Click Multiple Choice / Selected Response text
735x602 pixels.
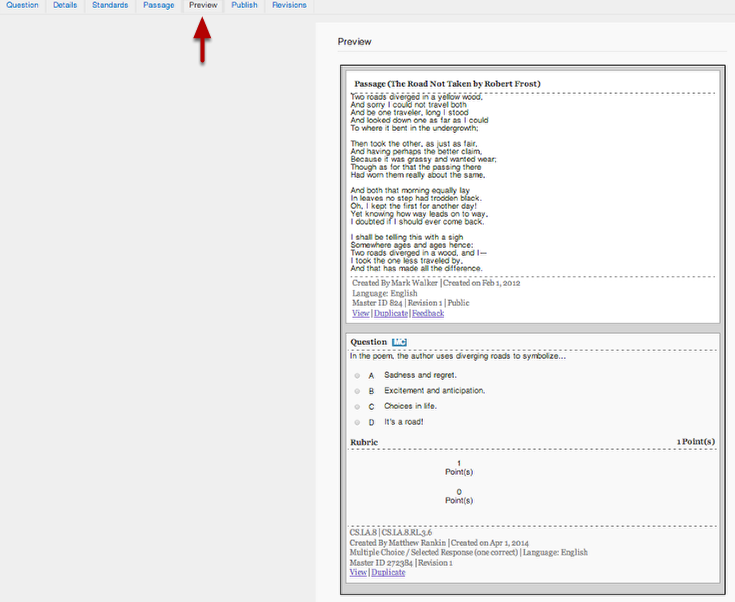pos(434,552)
